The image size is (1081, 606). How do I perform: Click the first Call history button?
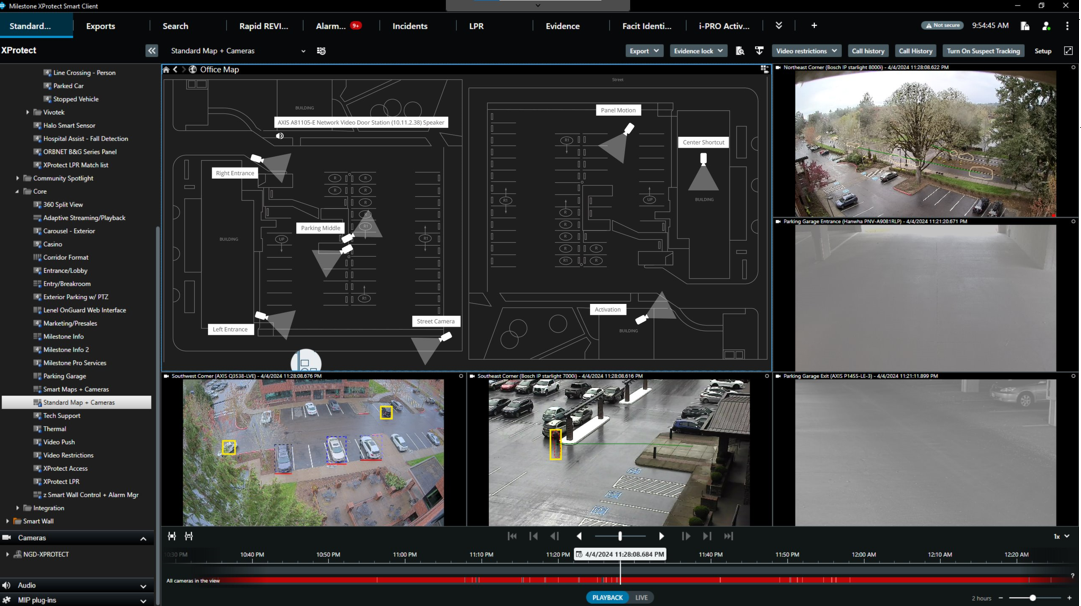[x=867, y=51]
